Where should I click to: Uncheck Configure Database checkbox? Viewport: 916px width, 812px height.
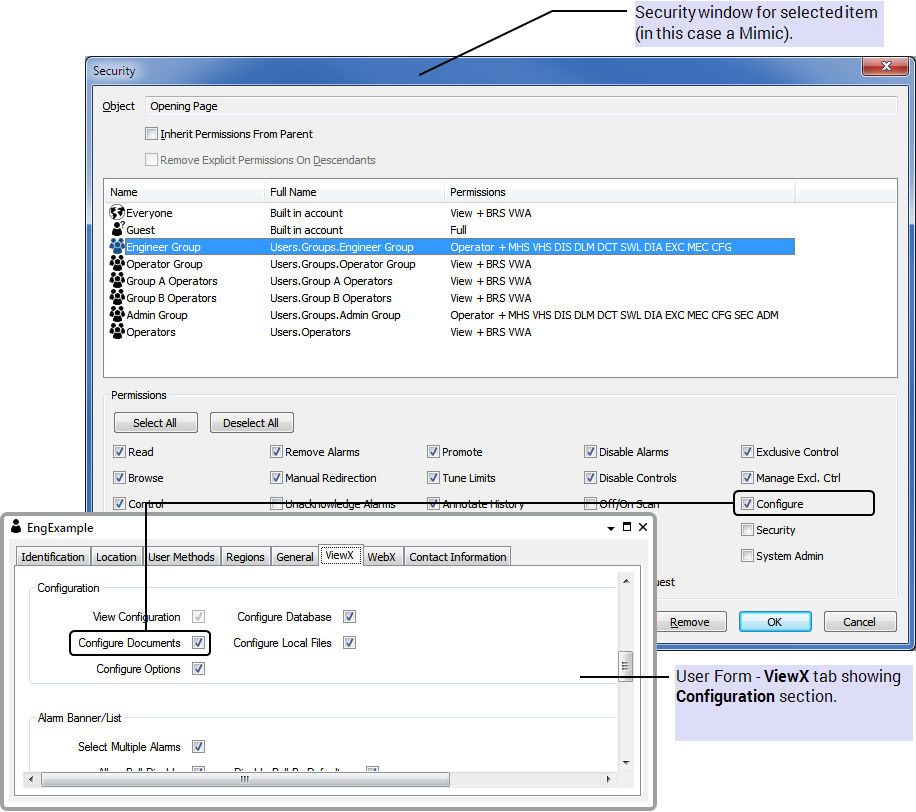click(349, 616)
